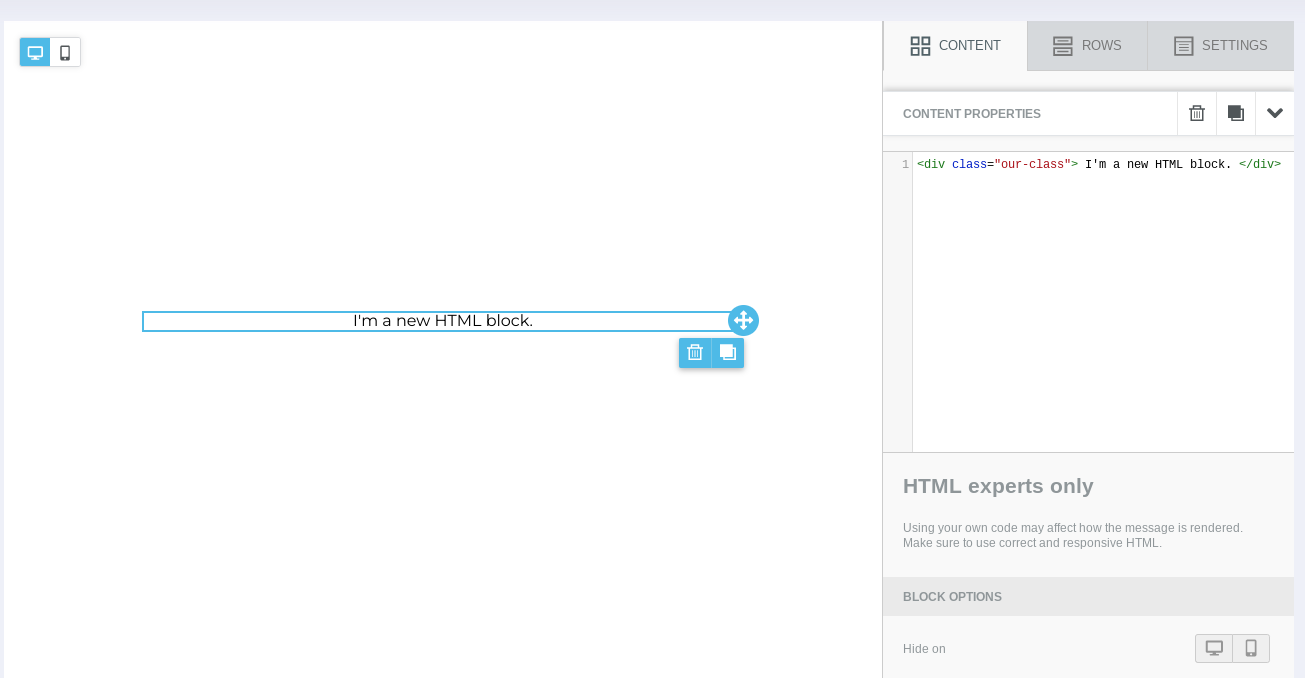
Task: Duplicate block using canvas copy icon
Action: [x=728, y=352]
